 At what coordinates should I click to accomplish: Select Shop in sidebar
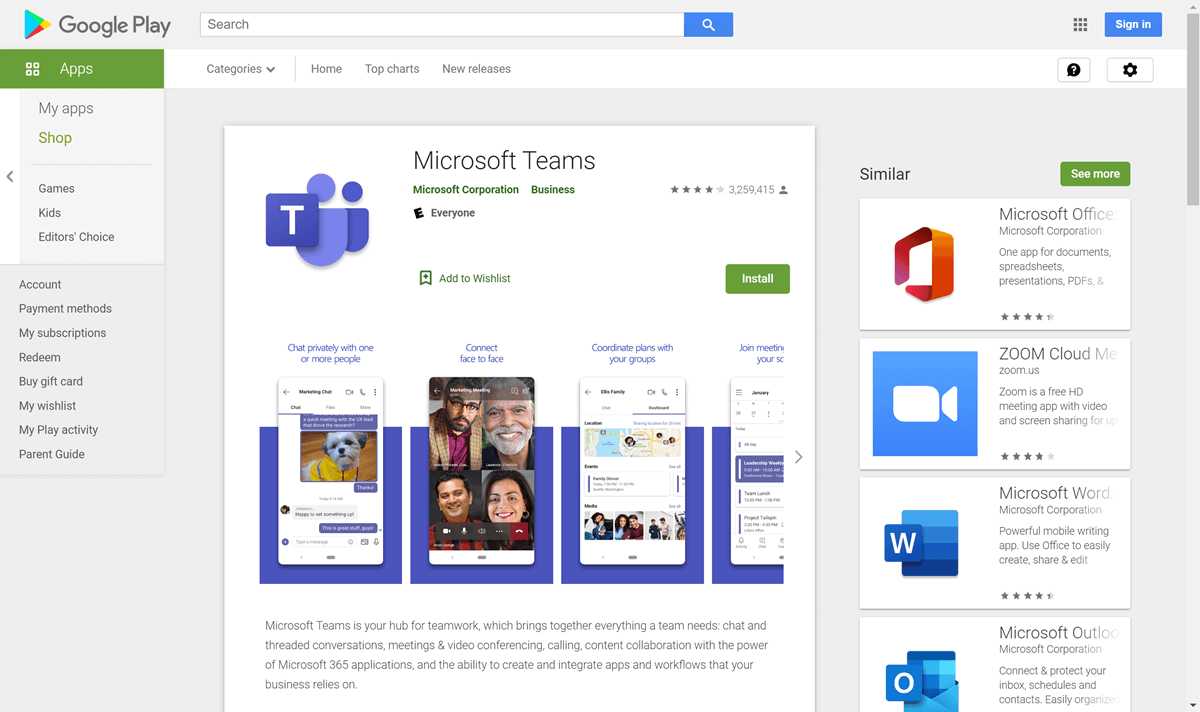point(55,138)
